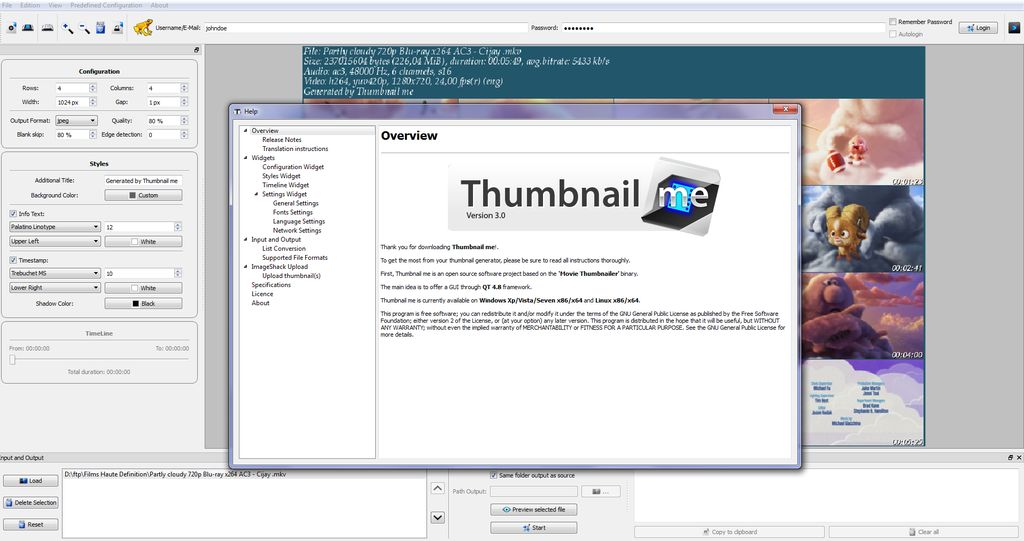
Task: Open Info Text White color swatch
Action: pyautogui.click(x=144, y=242)
